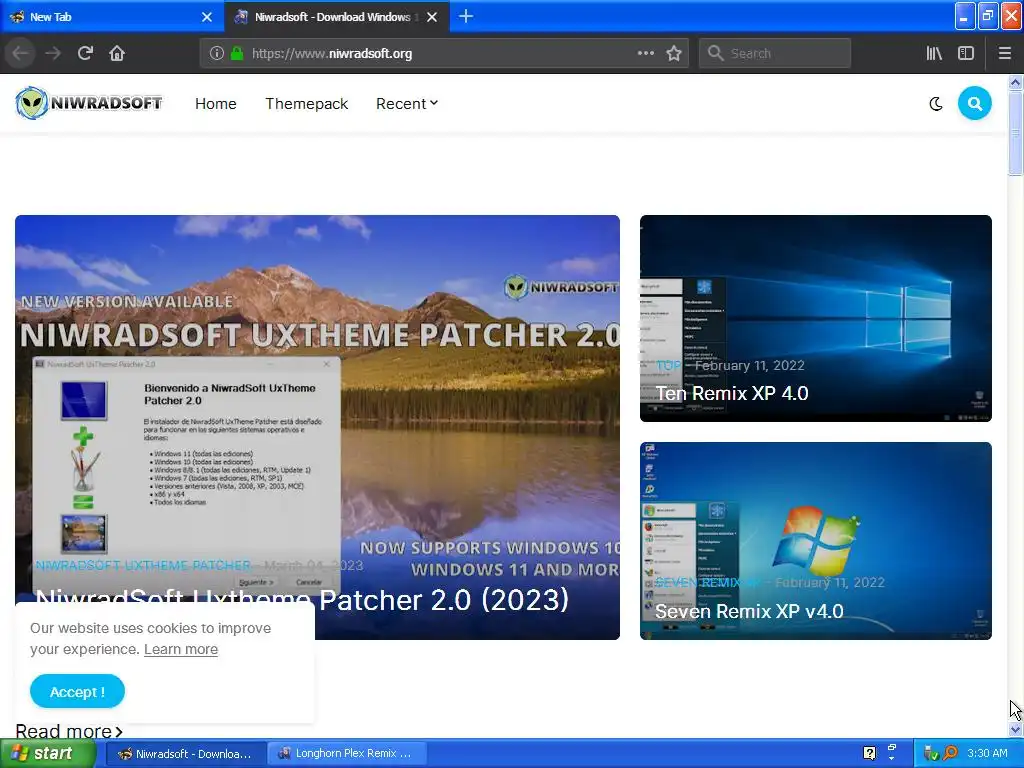Open the browser hamburger menu
This screenshot has height=768, width=1024.
(x=1004, y=53)
